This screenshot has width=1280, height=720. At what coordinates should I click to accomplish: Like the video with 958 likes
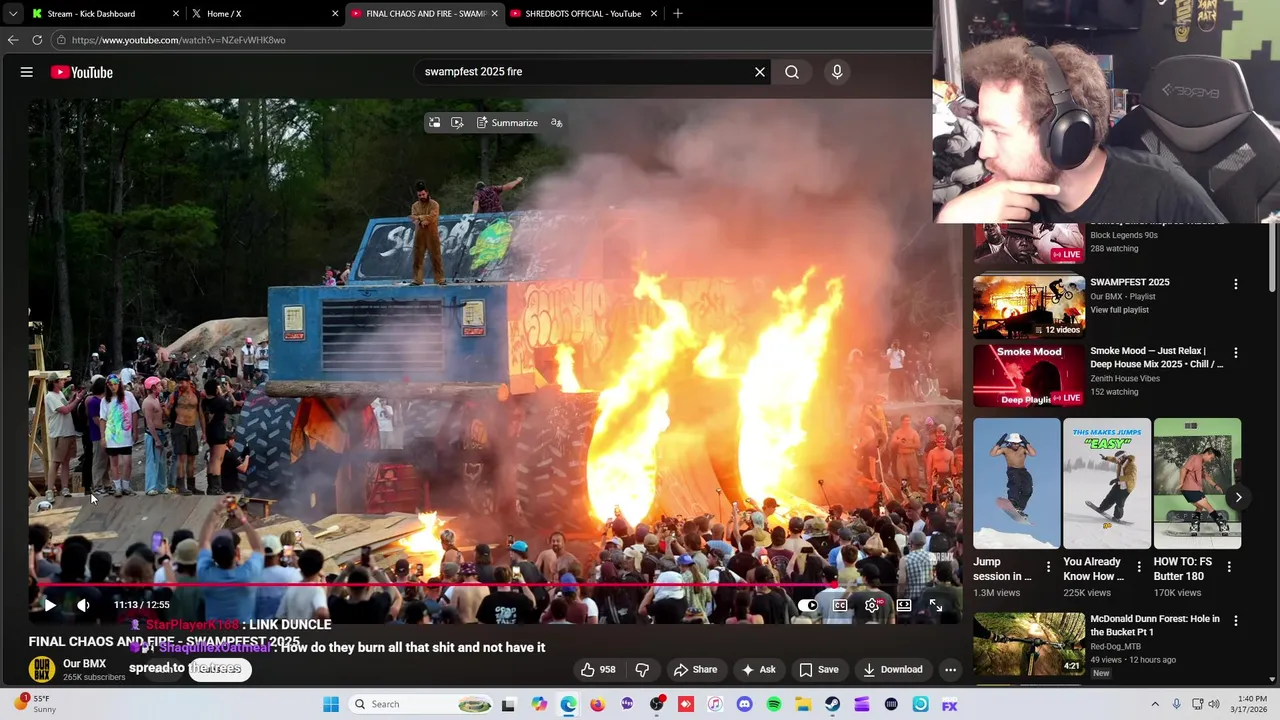pos(598,670)
